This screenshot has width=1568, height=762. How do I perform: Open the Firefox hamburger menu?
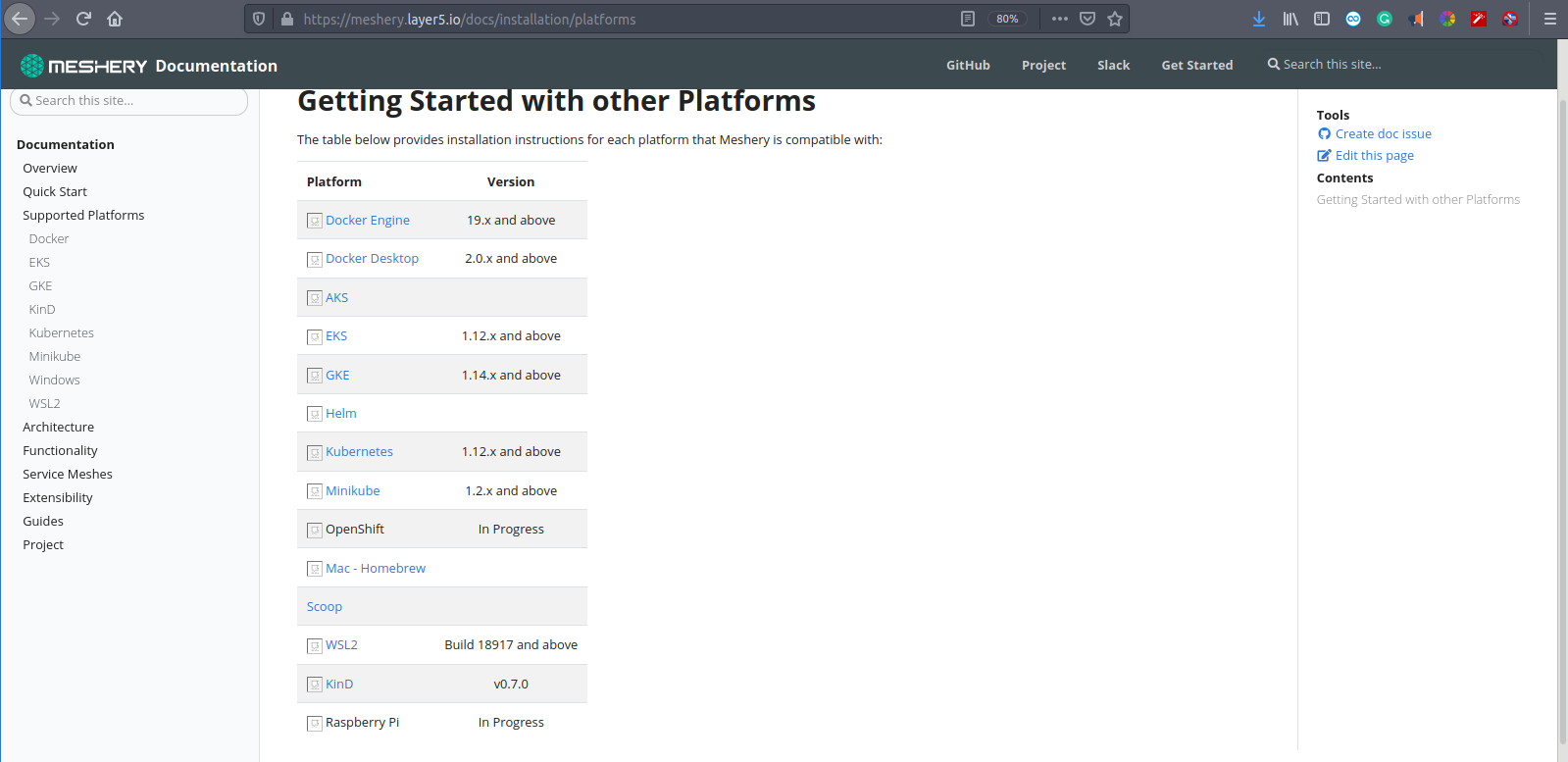[x=1550, y=19]
